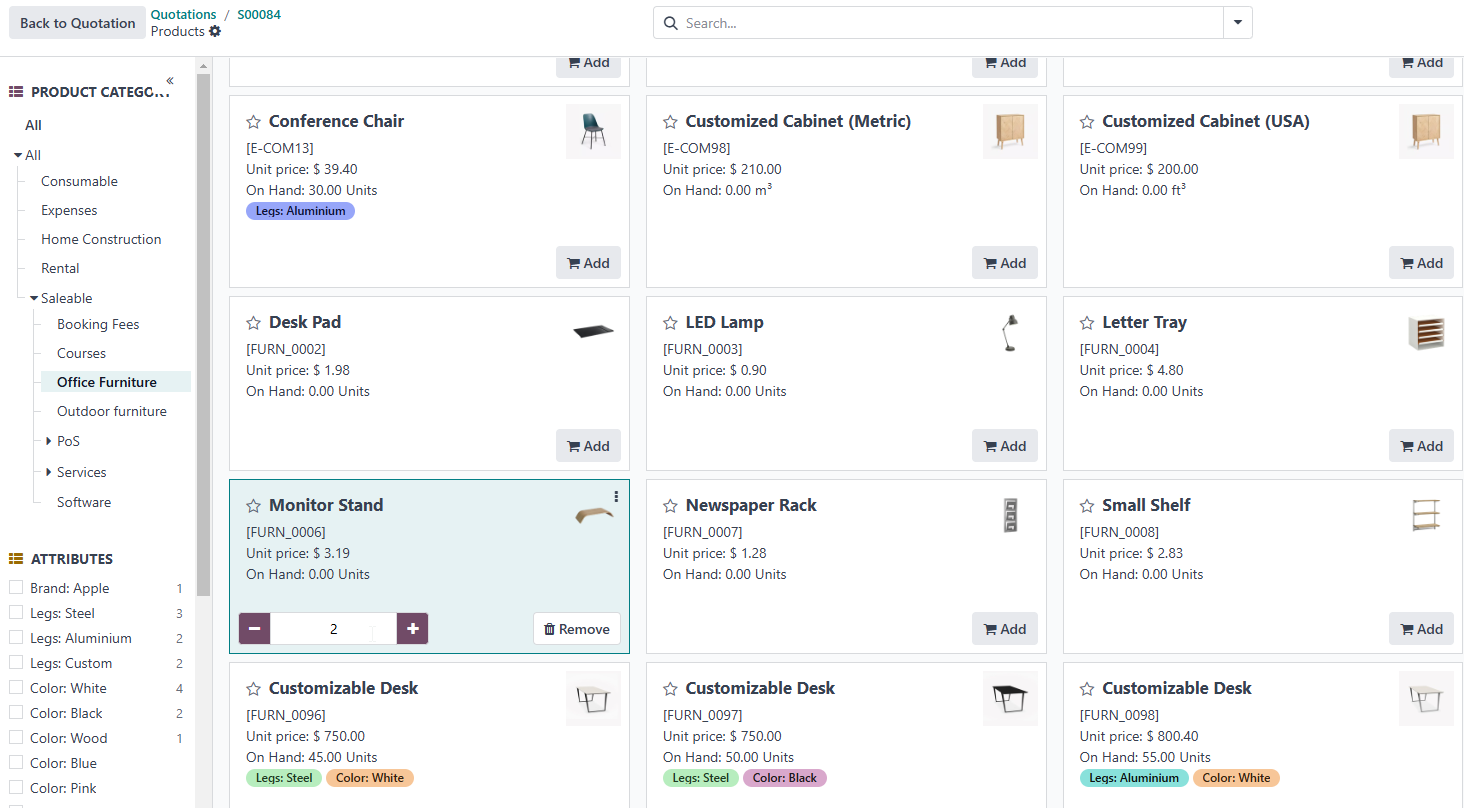The image size is (1464, 808).
Task: Collapse the sidebar with double-chevron icon
Action: (x=170, y=80)
